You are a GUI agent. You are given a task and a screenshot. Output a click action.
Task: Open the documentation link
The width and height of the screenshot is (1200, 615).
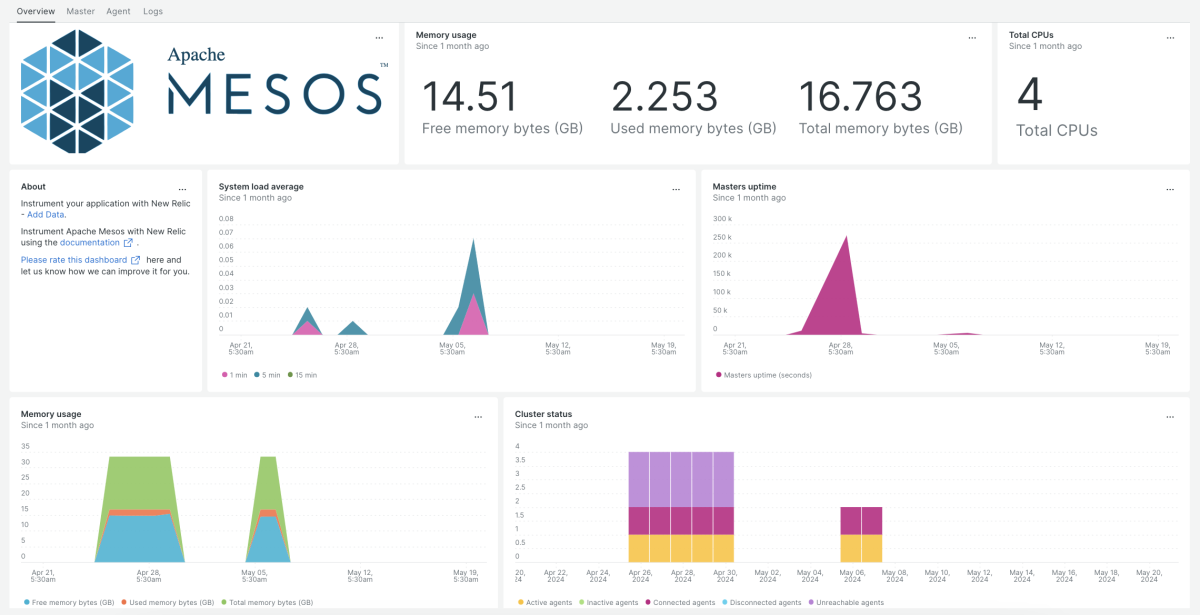[90, 242]
